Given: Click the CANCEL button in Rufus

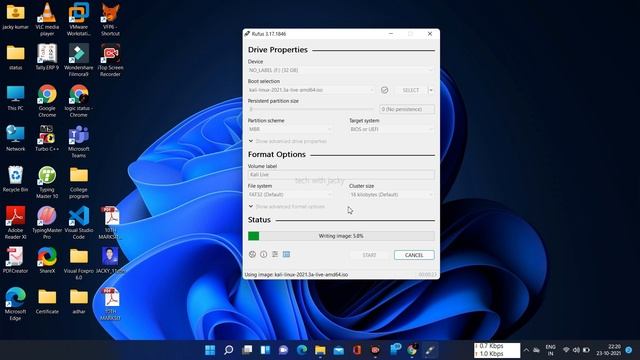Looking at the screenshot, I should tap(414, 255).
